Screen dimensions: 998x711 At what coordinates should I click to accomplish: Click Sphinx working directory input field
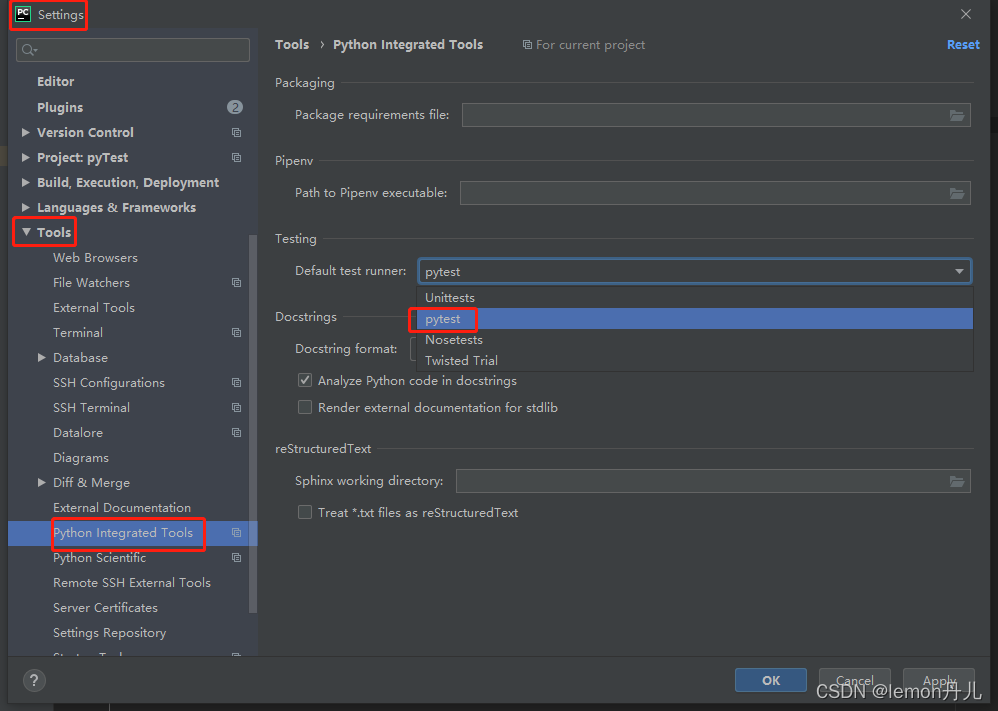coord(713,481)
